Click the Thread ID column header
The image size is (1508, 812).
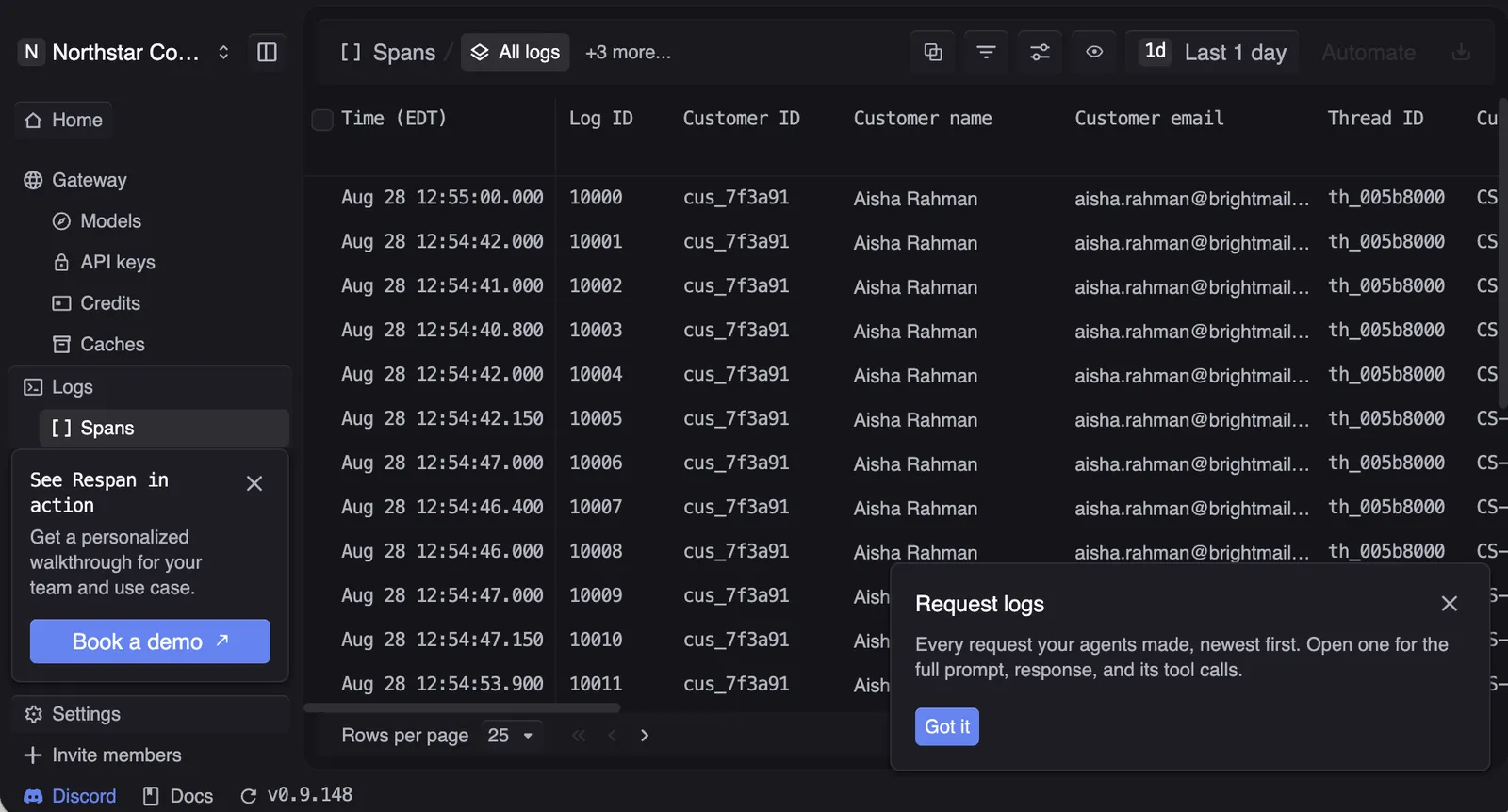[x=1375, y=118]
